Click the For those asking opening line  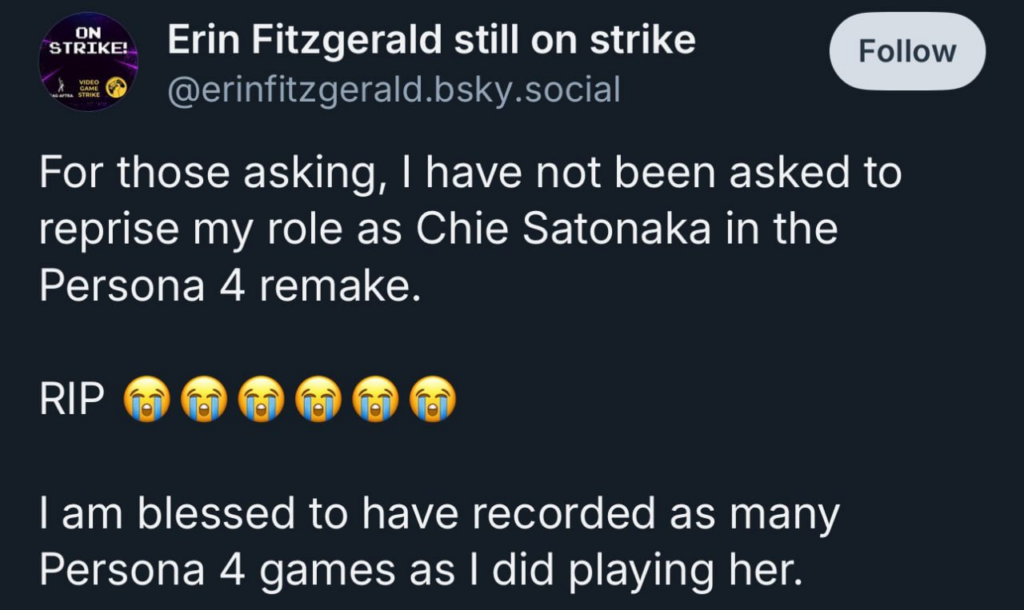pyautogui.click(x=208, y=173)
